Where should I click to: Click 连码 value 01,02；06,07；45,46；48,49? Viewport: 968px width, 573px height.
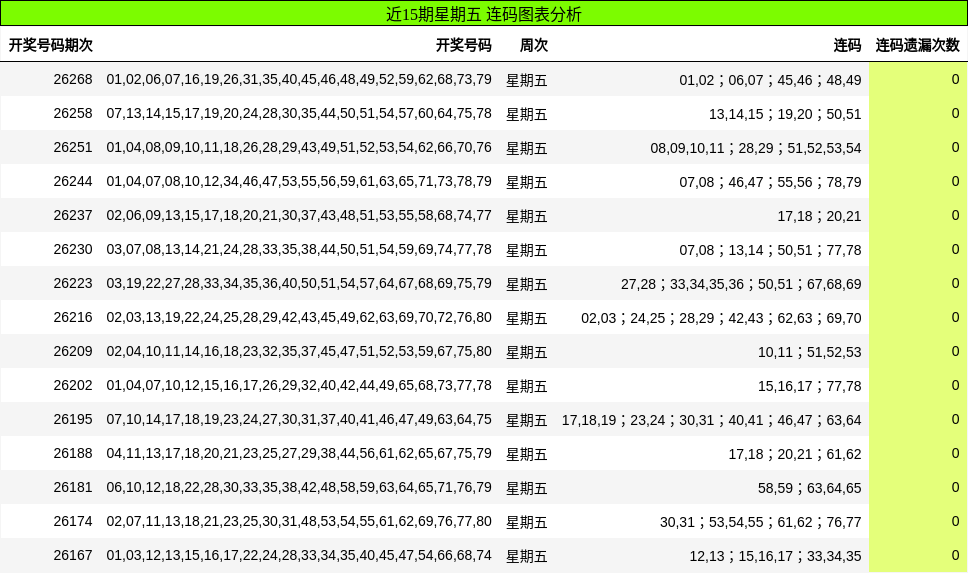pos(770,80)
